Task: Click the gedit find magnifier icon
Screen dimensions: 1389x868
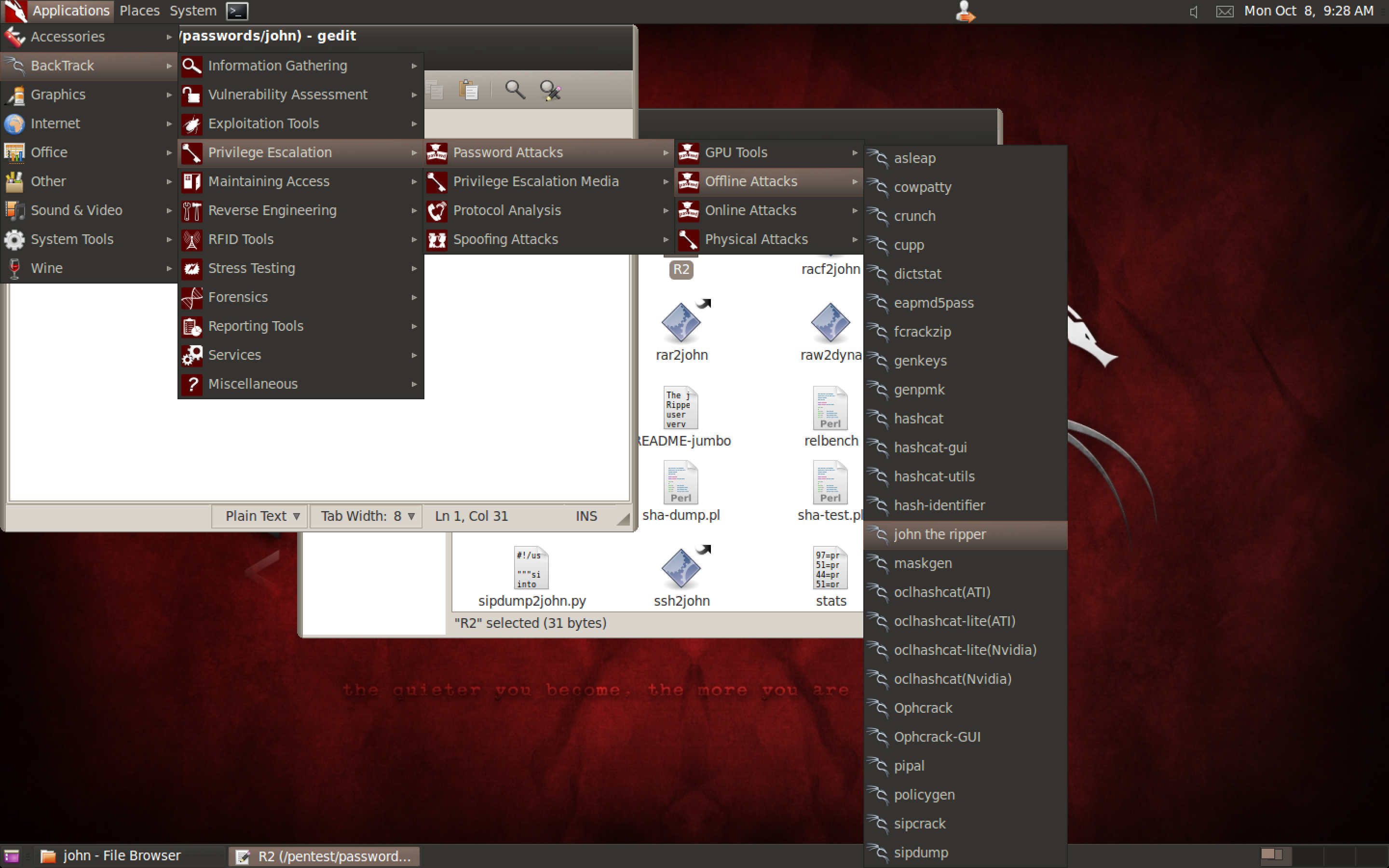Action: (x=515, y=90)
